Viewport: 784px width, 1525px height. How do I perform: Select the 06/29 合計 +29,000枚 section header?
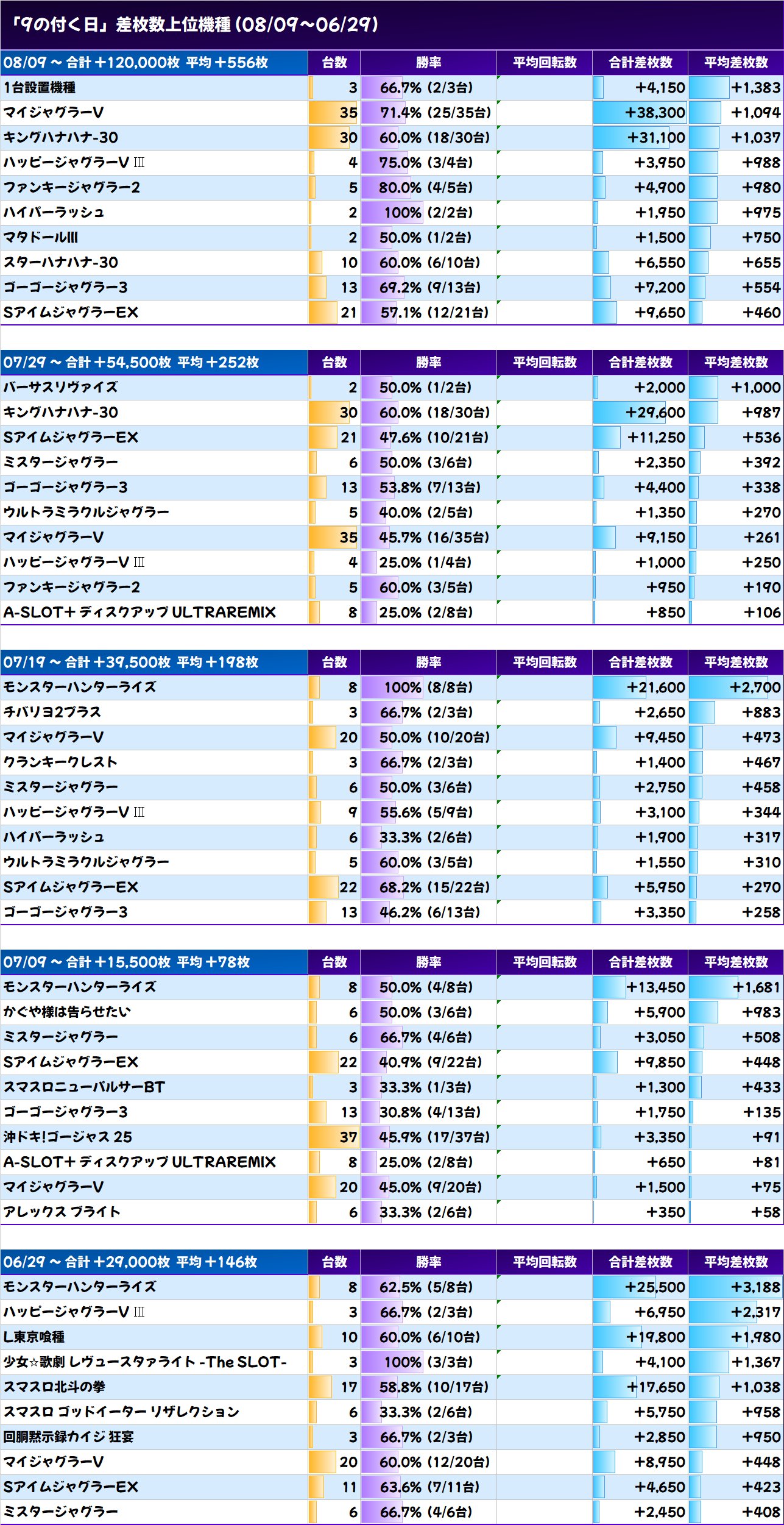click(154, 1262)
